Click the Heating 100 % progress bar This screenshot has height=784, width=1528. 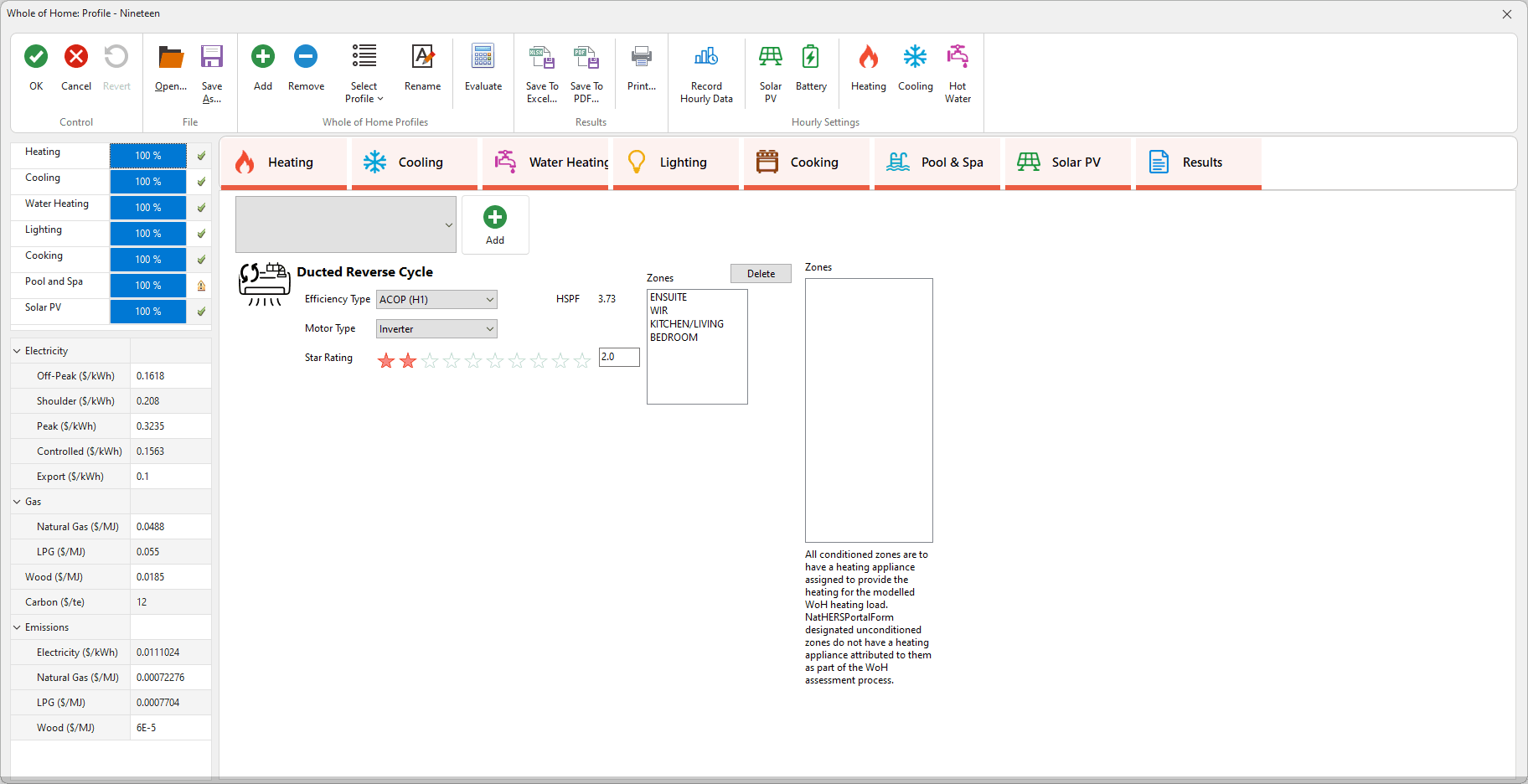pyautogui.click(x=148, y=156)
